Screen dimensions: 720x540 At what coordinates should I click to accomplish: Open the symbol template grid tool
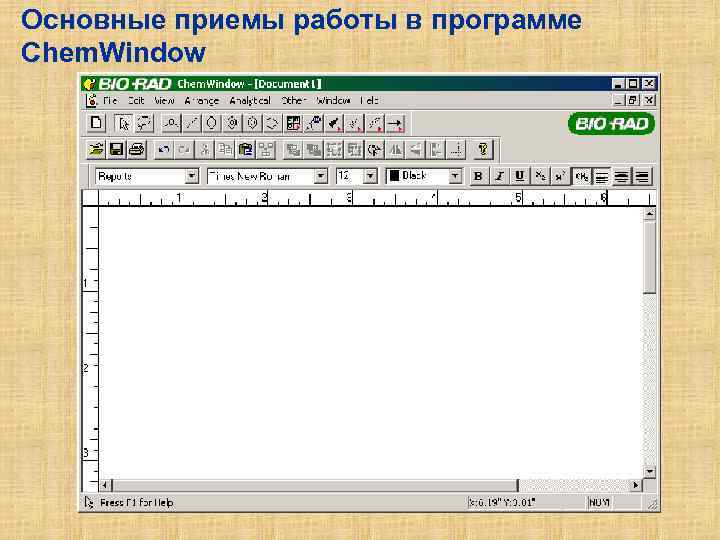(x=293, y=124)
